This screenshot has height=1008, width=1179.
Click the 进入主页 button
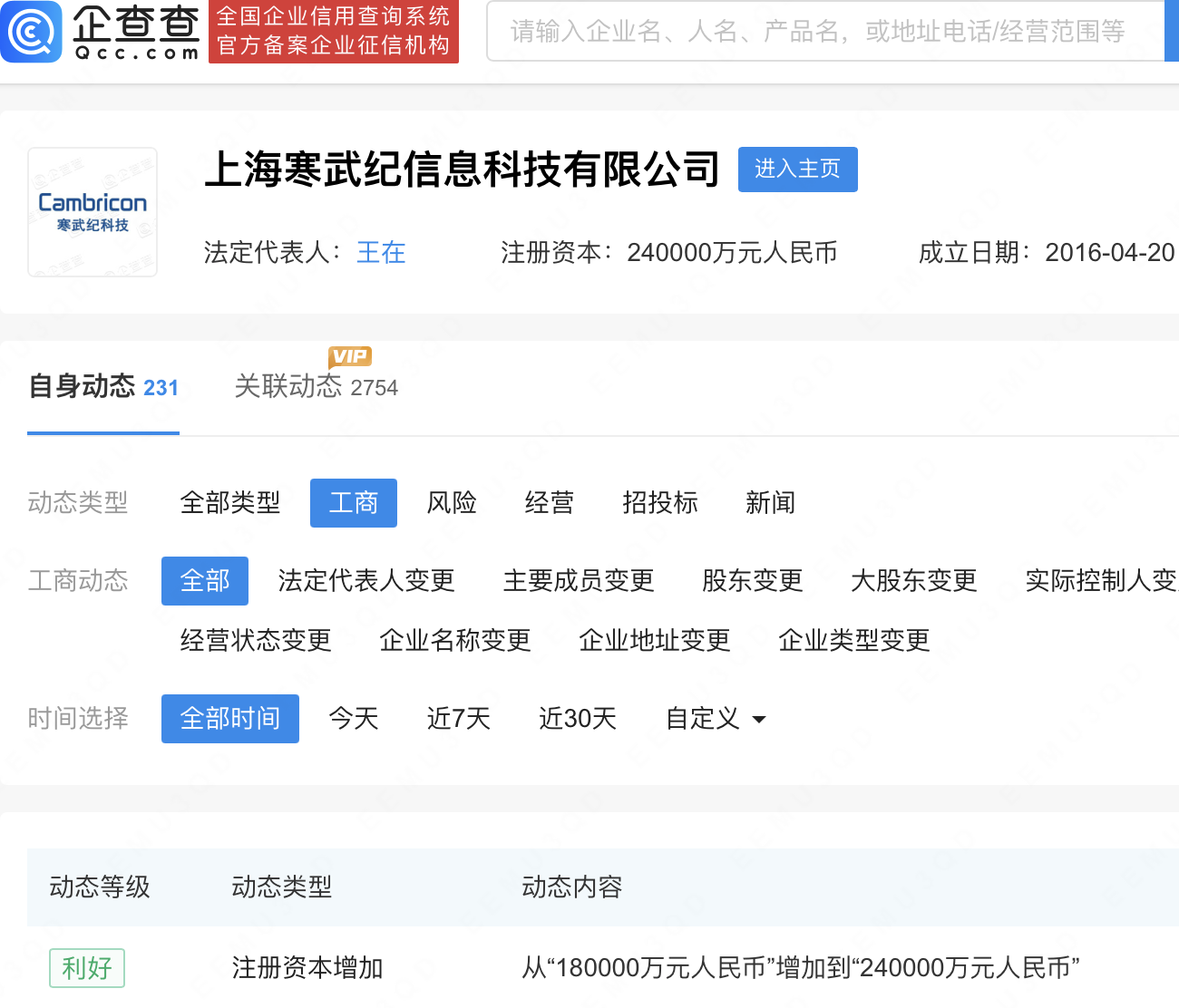click(x=798, y=170)
